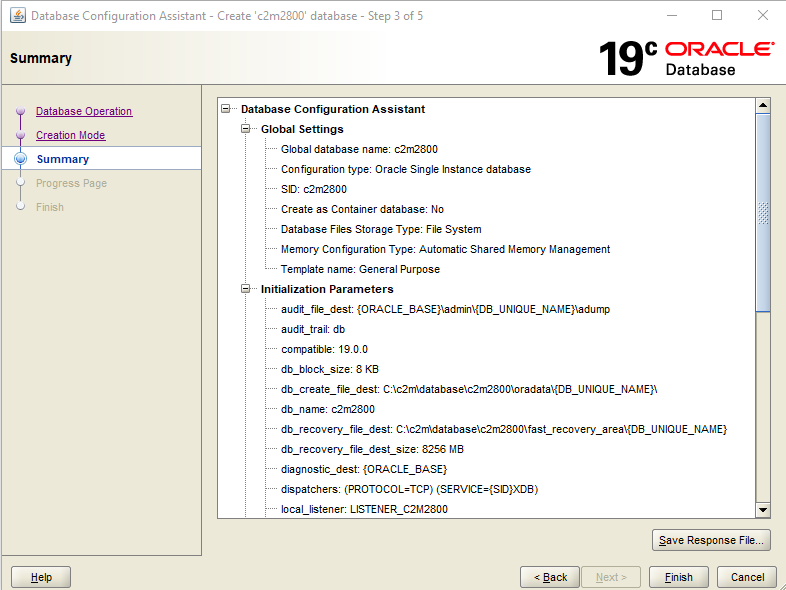Select the 'Global database name: c2m2800' row
This screenshot has width=786, height=590.
[359, 149]
